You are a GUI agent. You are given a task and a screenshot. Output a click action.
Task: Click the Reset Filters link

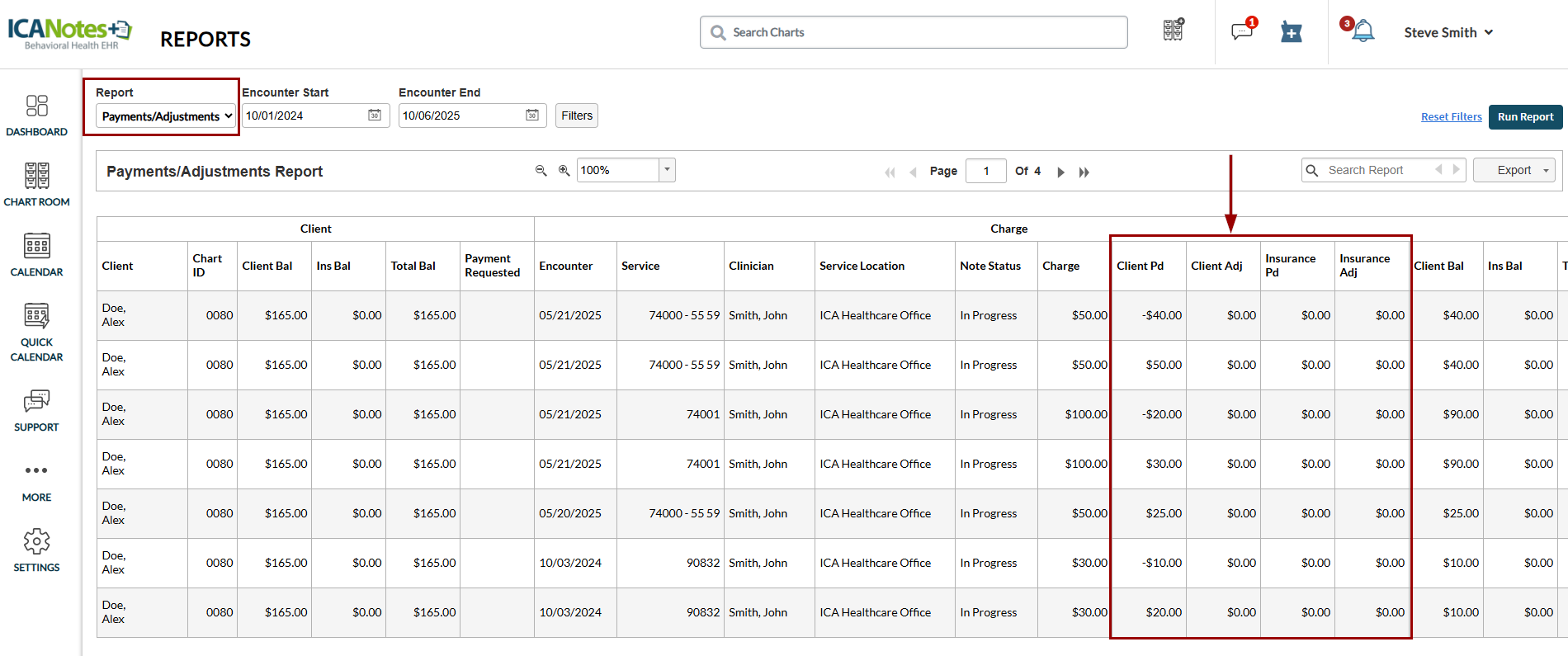point(1451,116)
